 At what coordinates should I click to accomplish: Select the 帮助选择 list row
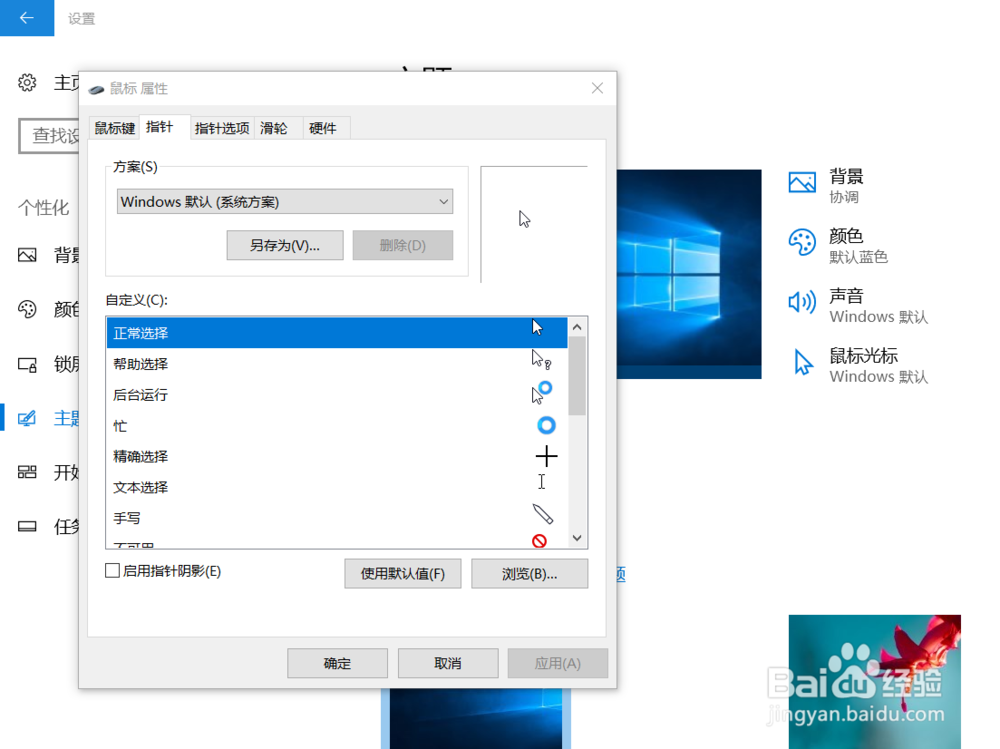337,364
